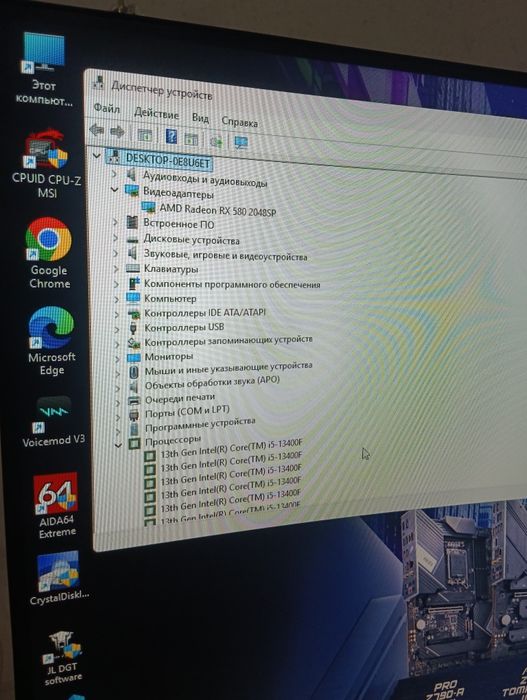The height and width of the screenshot is (700, 527).
Task: Click the Контроллеры USB plug icon
Action: [x=134, y=328]
